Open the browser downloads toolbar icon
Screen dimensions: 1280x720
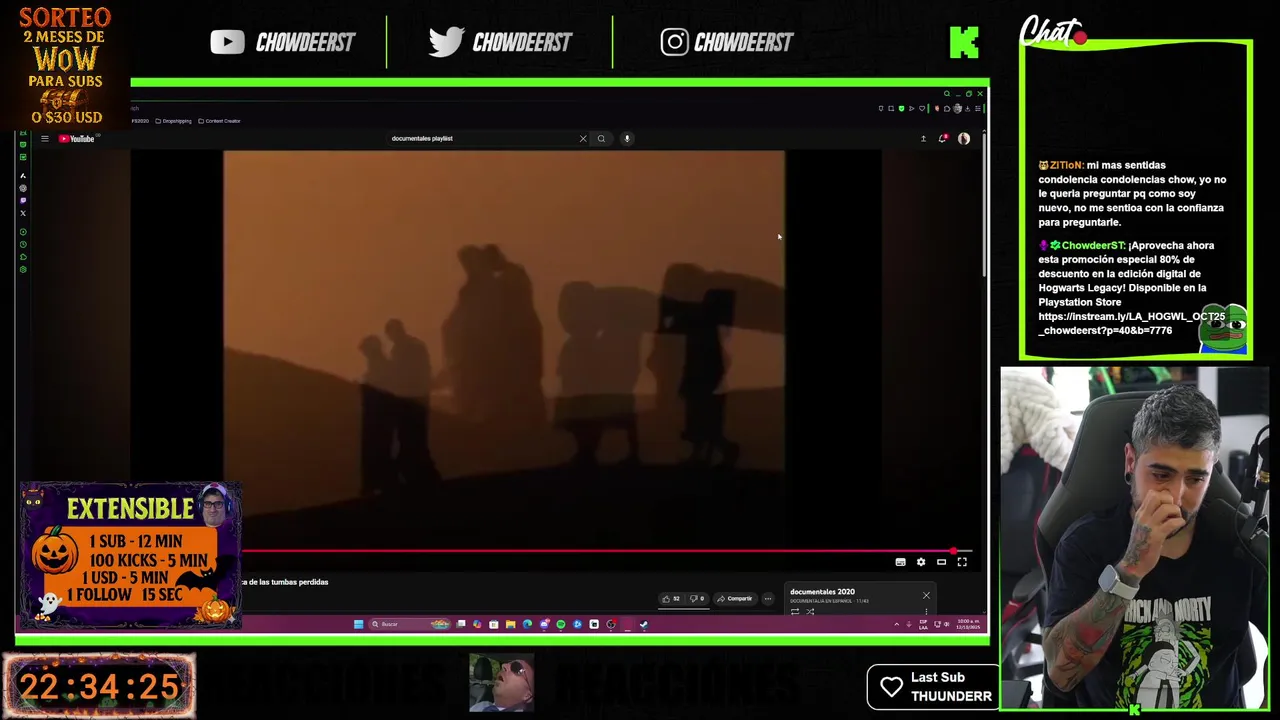coord(967,109)
